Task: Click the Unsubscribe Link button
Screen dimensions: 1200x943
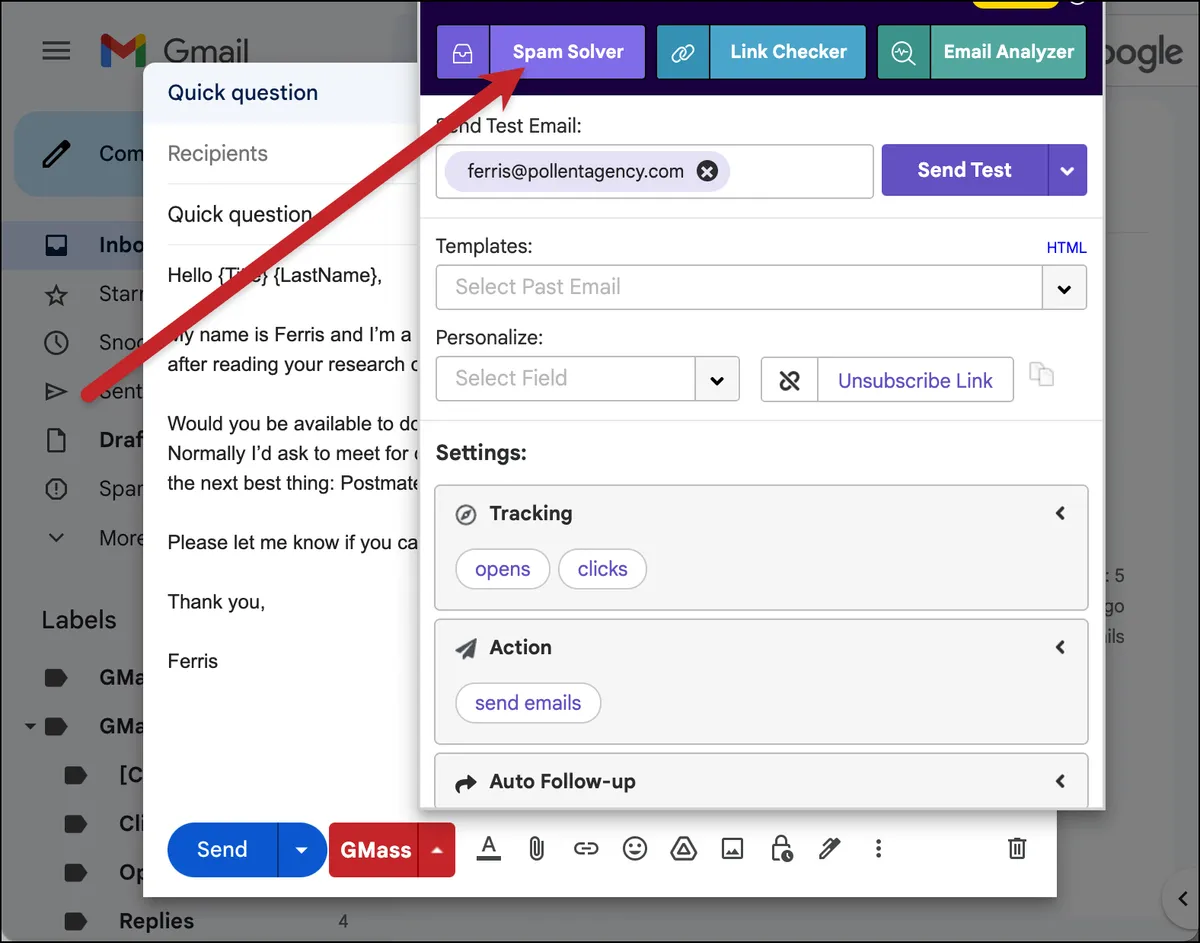Action: point(915,380)
